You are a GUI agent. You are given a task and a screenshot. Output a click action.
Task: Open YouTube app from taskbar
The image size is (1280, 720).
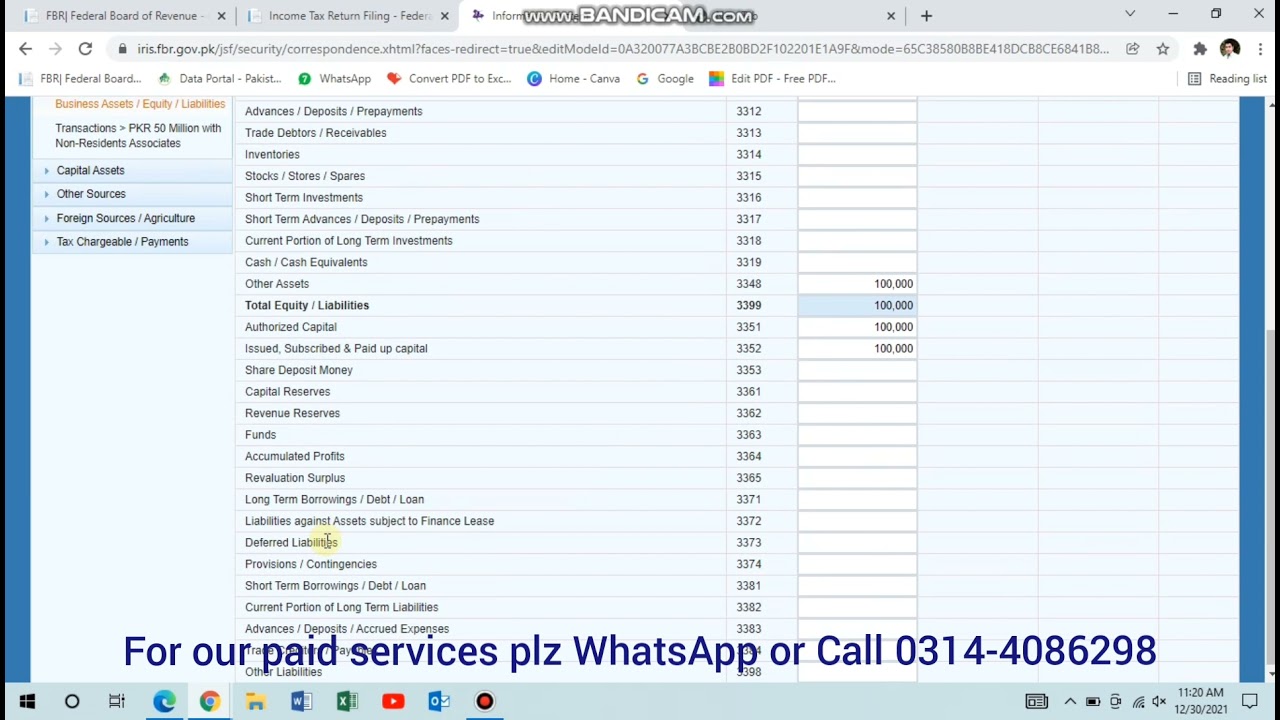point(393,702)
